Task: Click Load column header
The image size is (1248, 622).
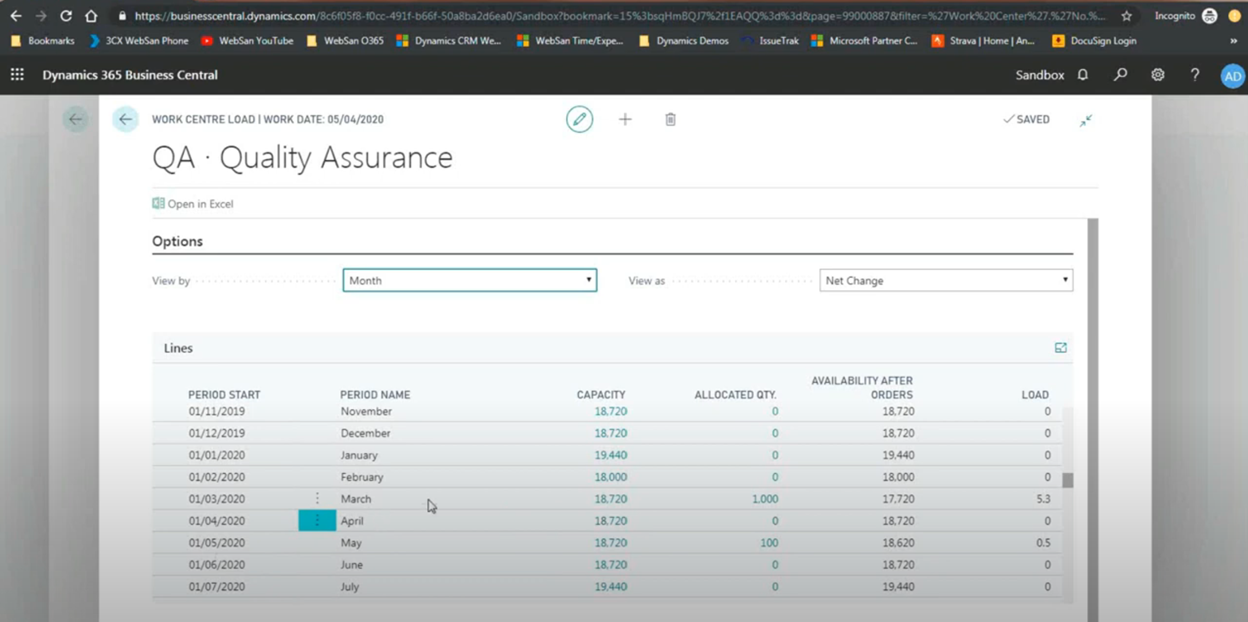Action: tap(1035, 395)
